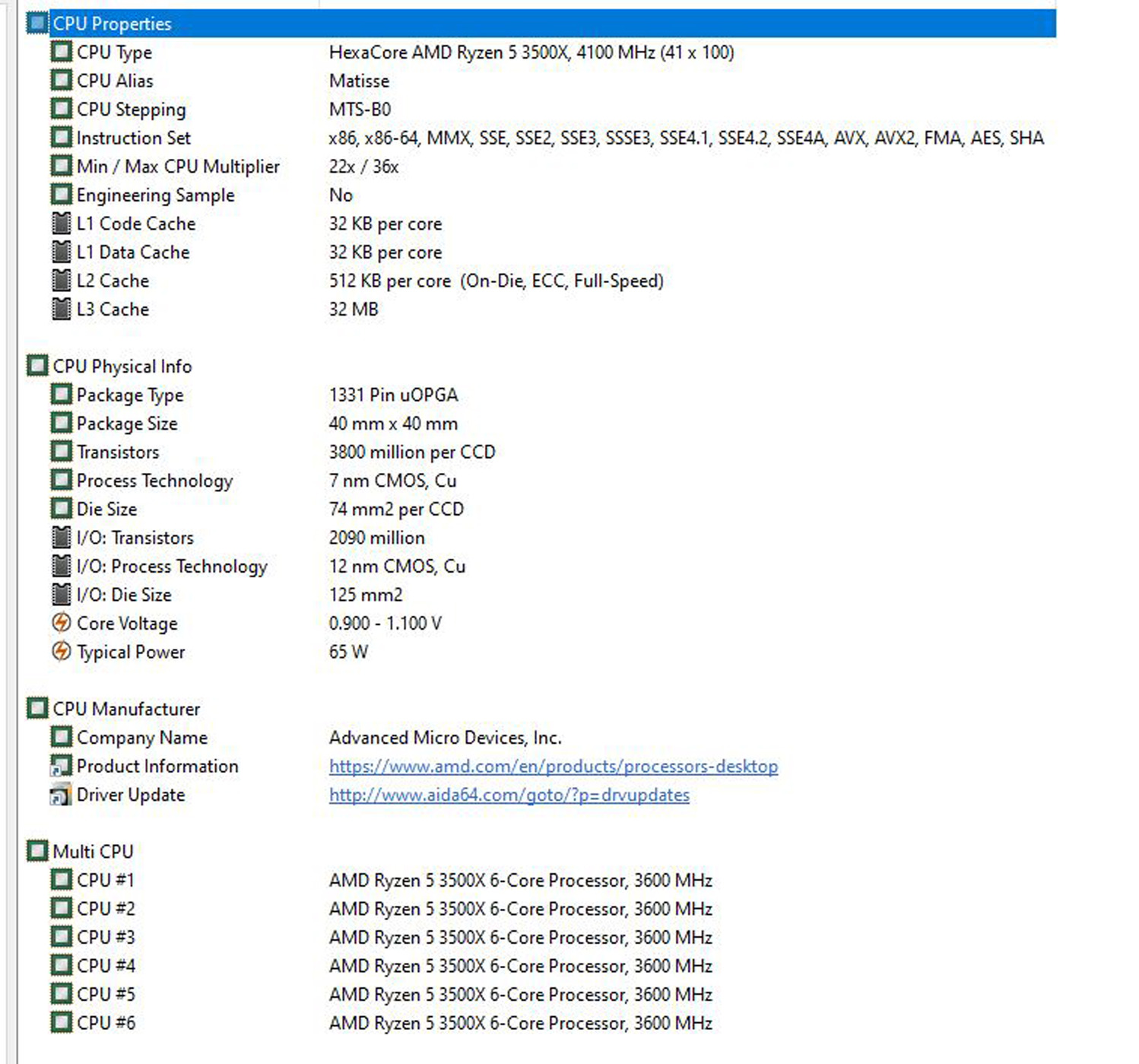Click the Process Technology label

pyautogui.click(x=154, y=481)
